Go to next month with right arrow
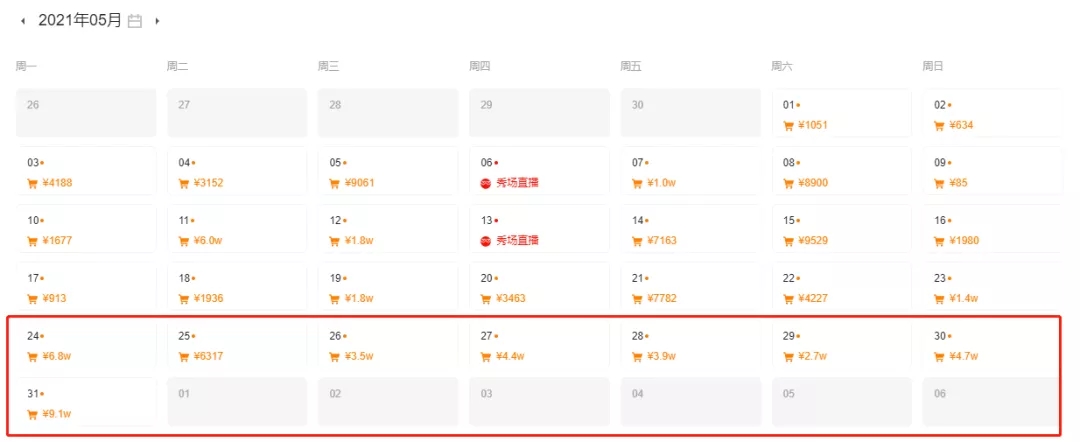1080x442 pixels. pyautogui.click(x=157, y=20)
